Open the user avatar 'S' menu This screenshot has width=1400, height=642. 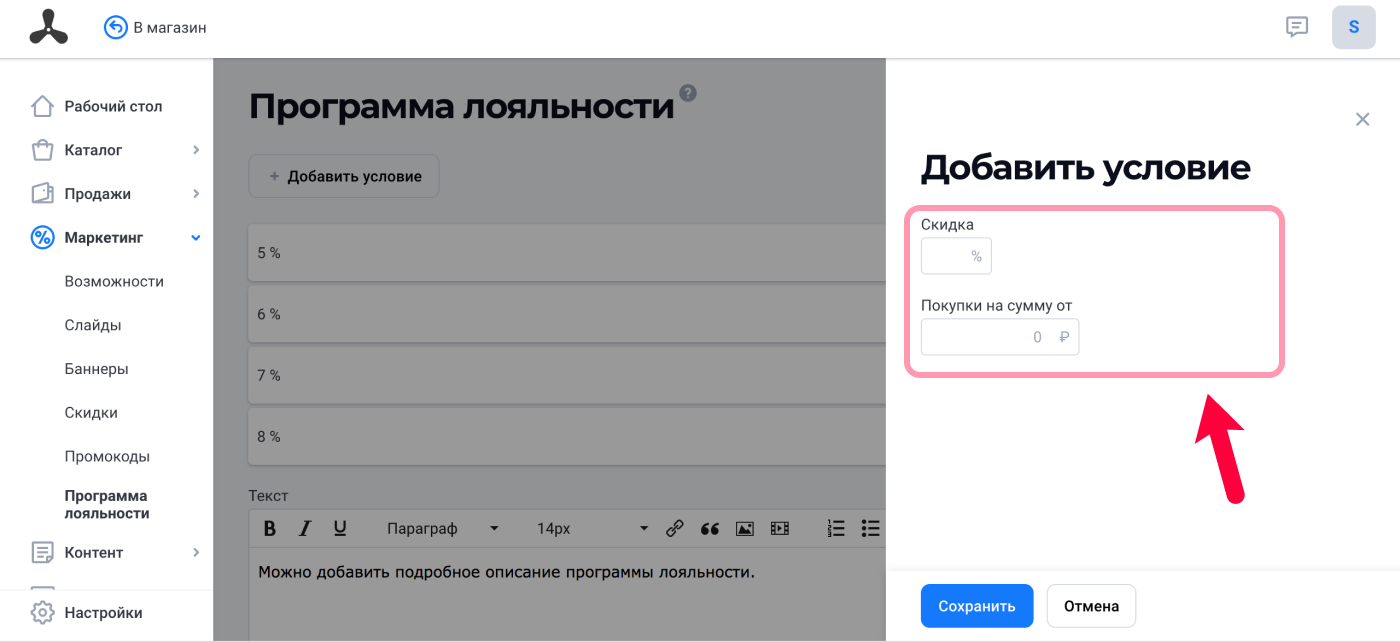pos(1354,27)
